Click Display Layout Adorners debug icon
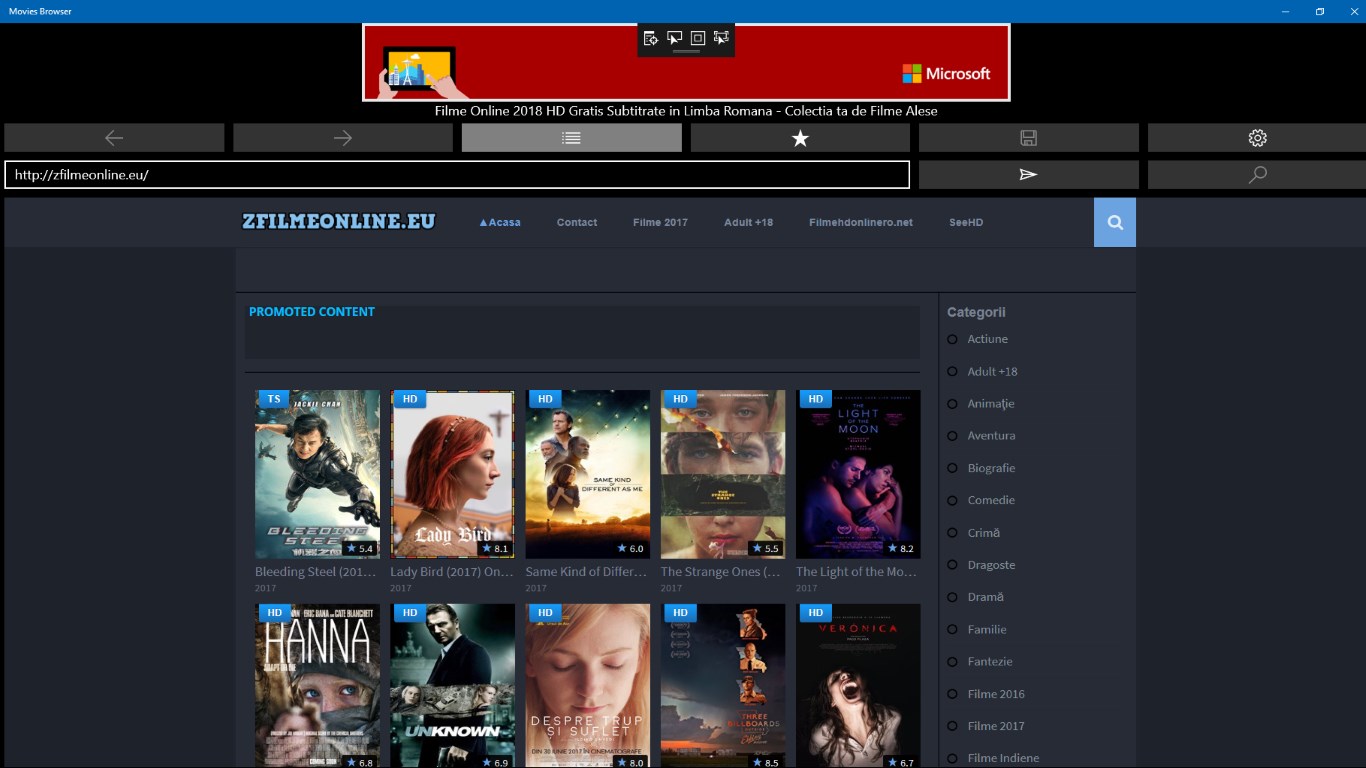1366x768 pixels. (x=698, y=38)
